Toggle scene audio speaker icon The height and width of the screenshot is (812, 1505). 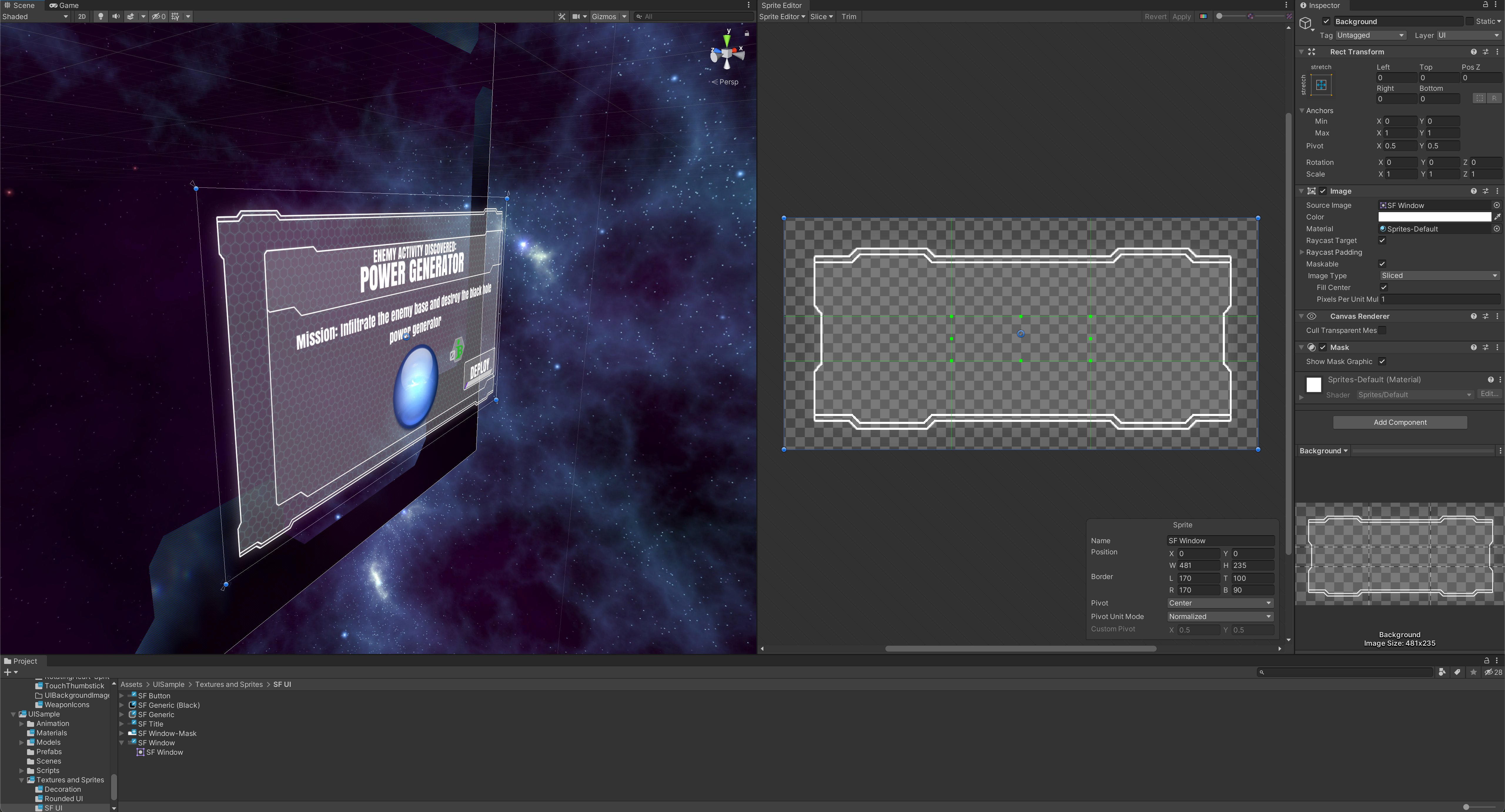tap(116, 16)
